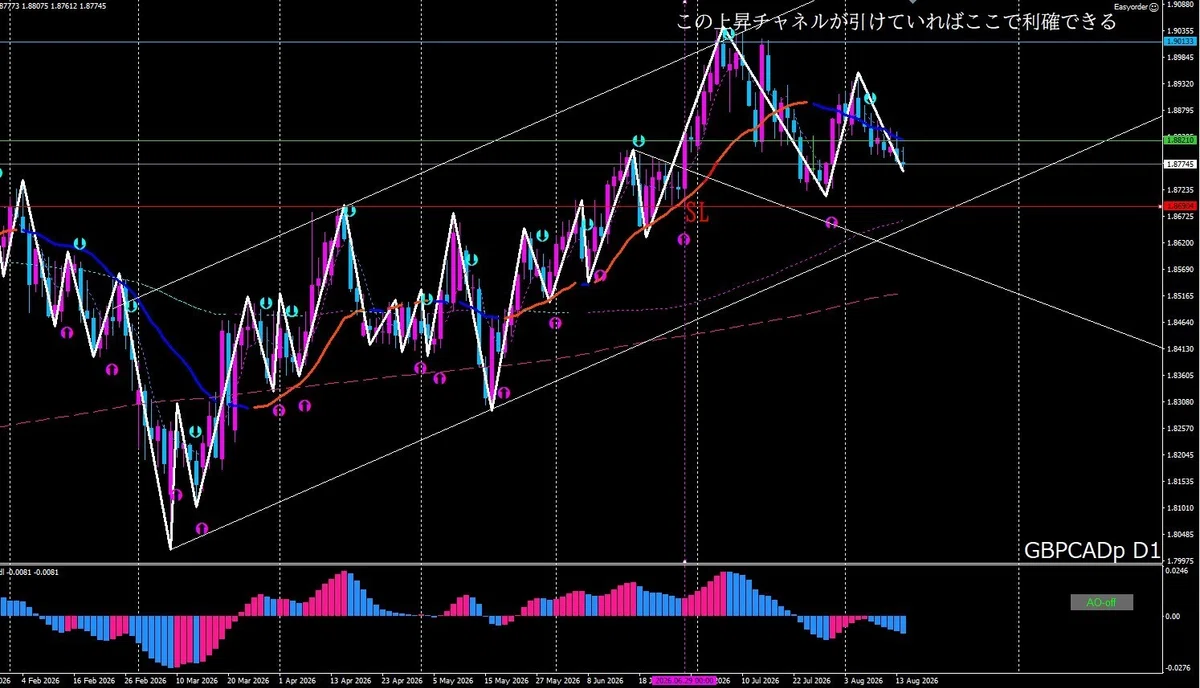Click the 8 Jun 2026 date label
Image resolution: width=1200 pixels, height=688 pixels.
coord(606,681)
